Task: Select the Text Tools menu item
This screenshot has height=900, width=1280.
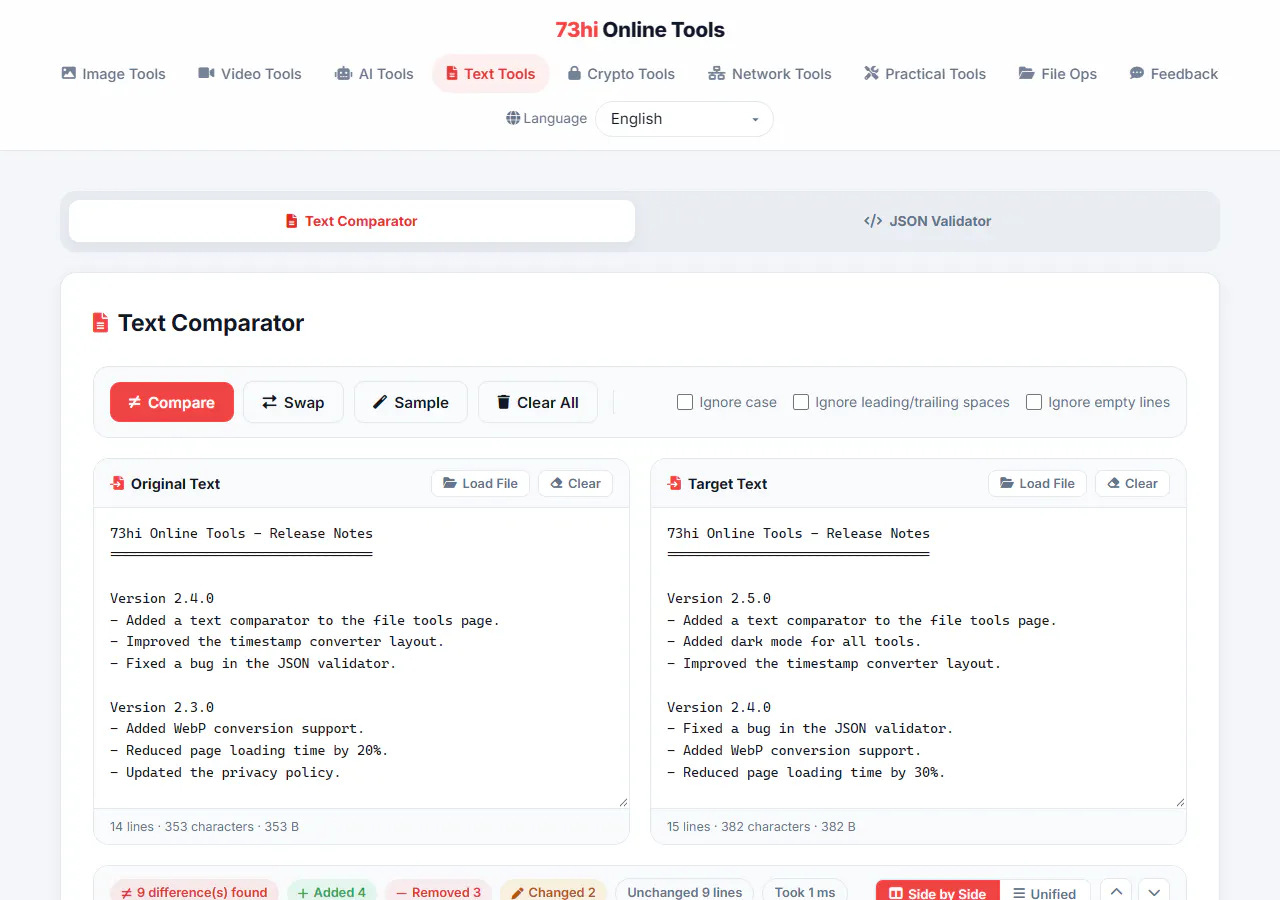Action: pyautogui.click(x=491, y=74)
